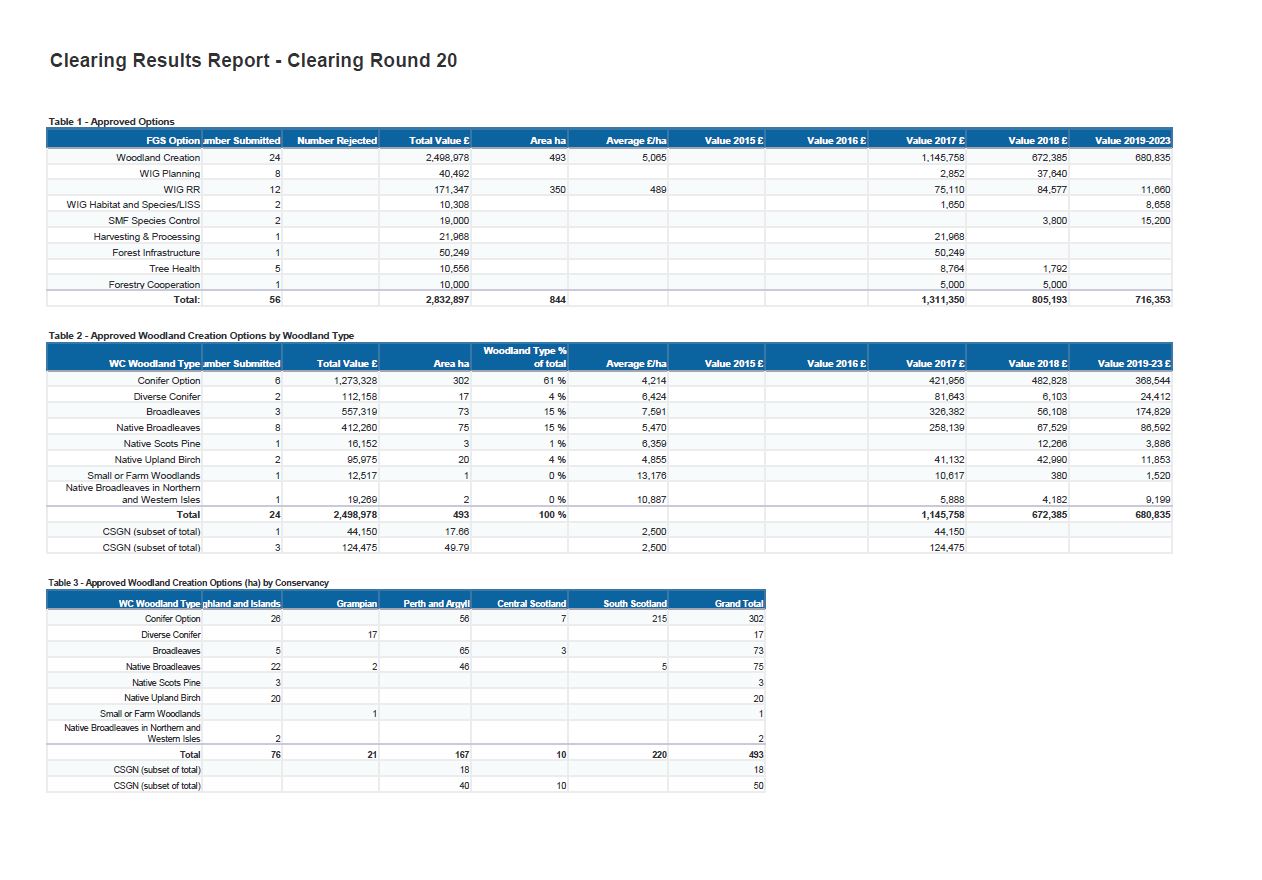The width and height of the screenshot is (1262, 880).
Task: Click the Clearing Results Report title
Action: click(253, 61)
